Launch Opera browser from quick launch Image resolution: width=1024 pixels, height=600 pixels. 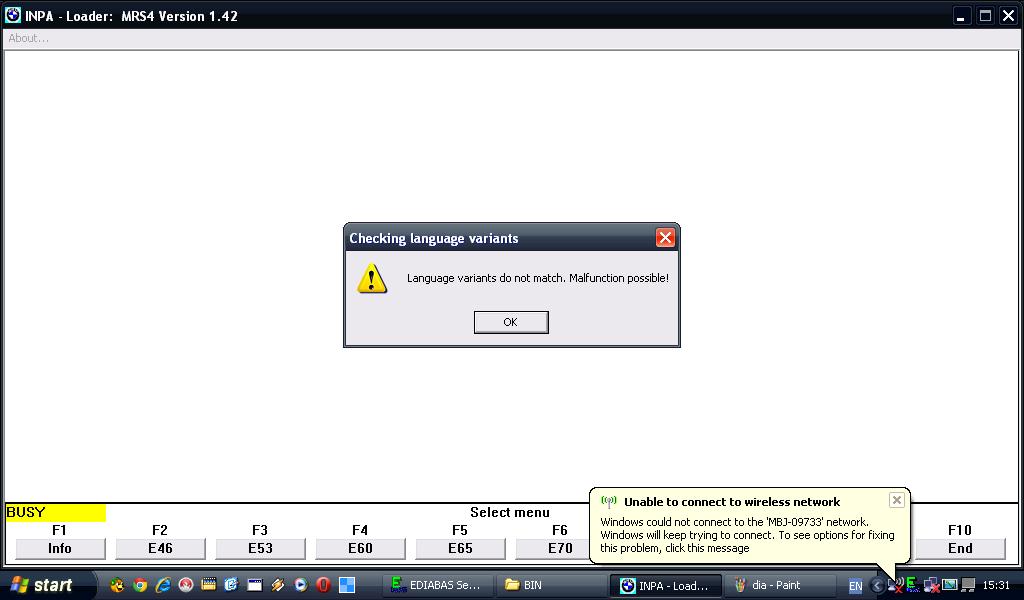(323, 585)
